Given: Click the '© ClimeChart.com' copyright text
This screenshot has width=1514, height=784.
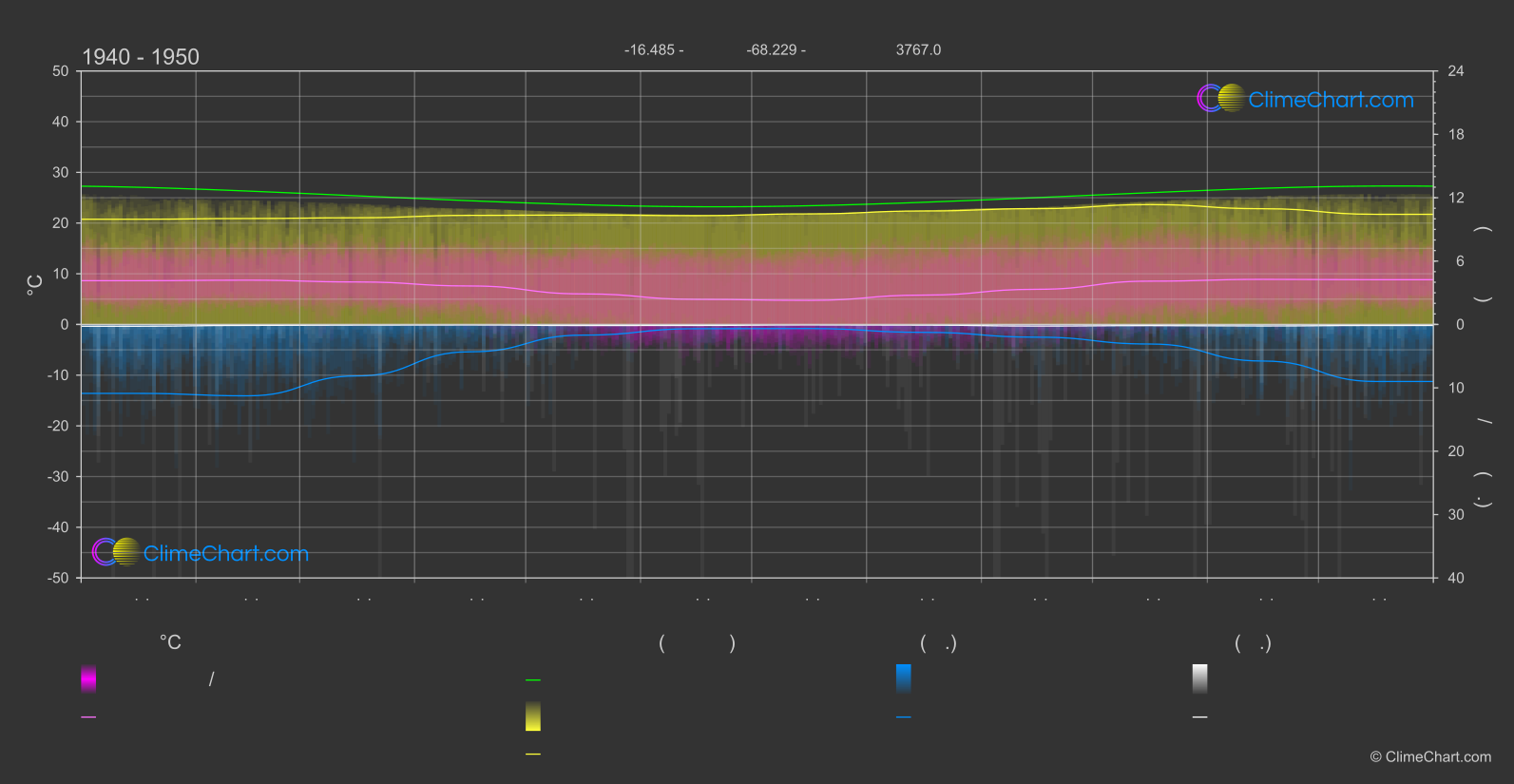Looking at the screenshot, I should tap(1430, 756).
